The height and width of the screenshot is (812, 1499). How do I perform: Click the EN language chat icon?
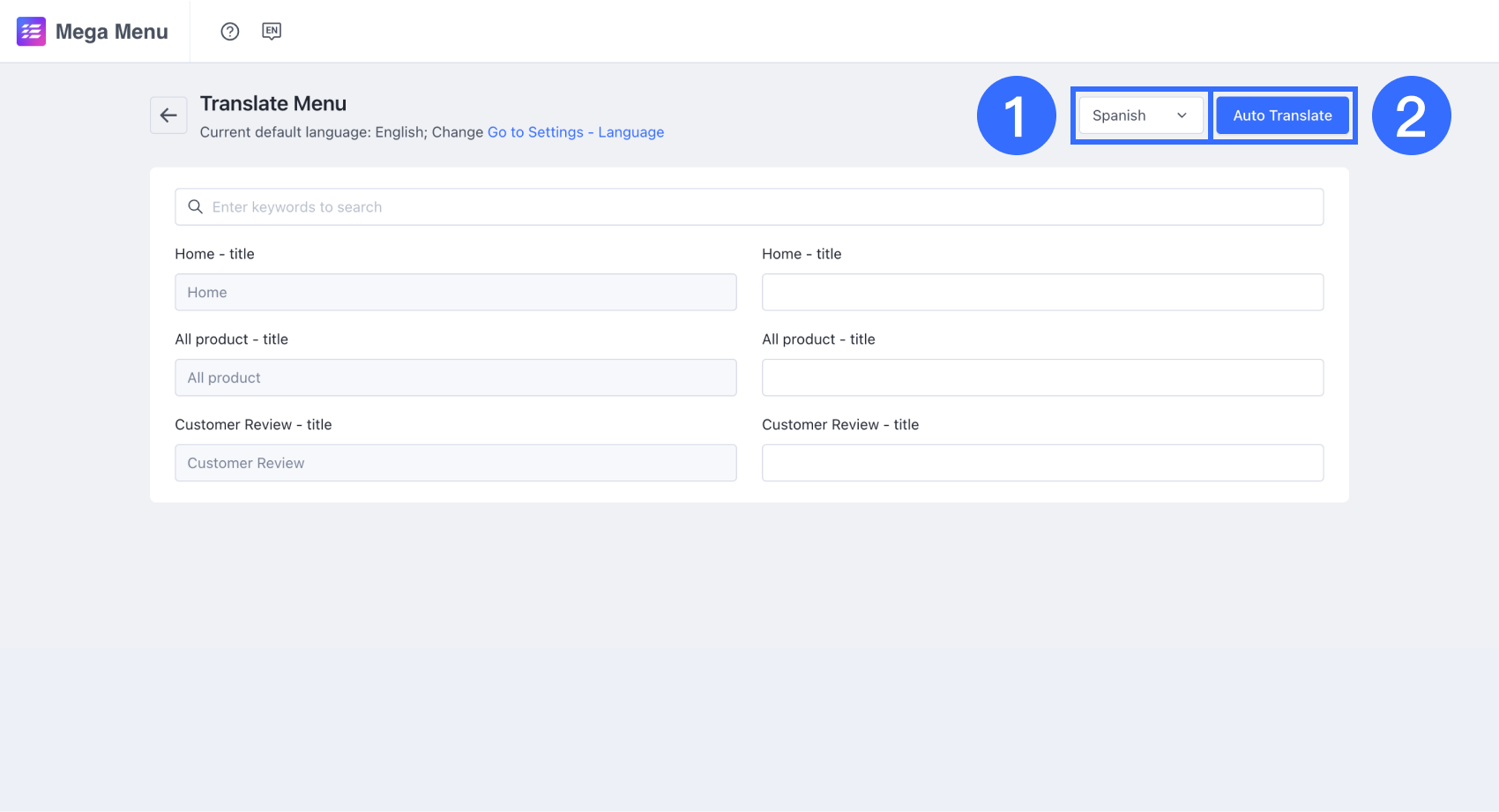tap(271, 31)
